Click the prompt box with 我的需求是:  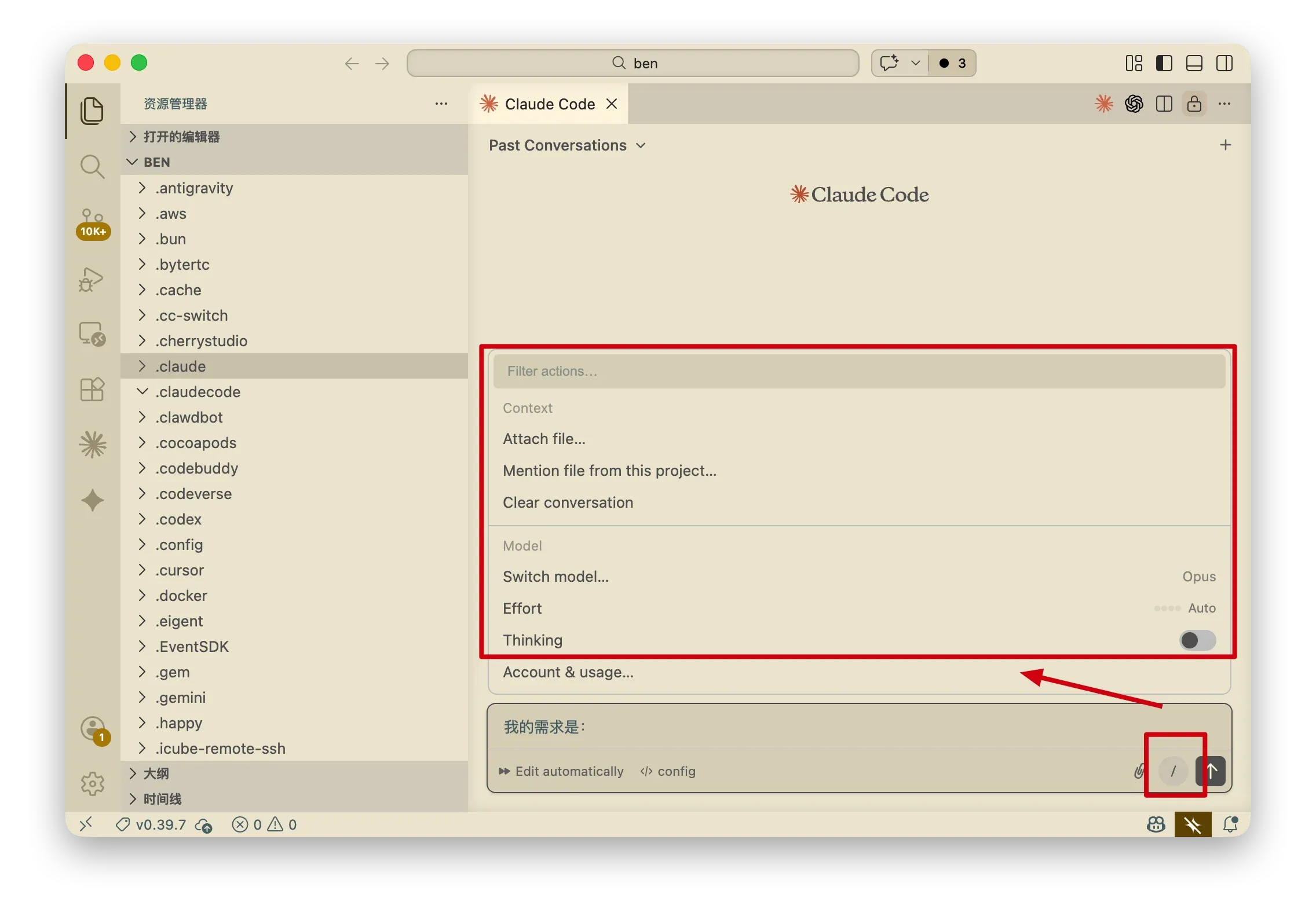(x=860, y=727)
